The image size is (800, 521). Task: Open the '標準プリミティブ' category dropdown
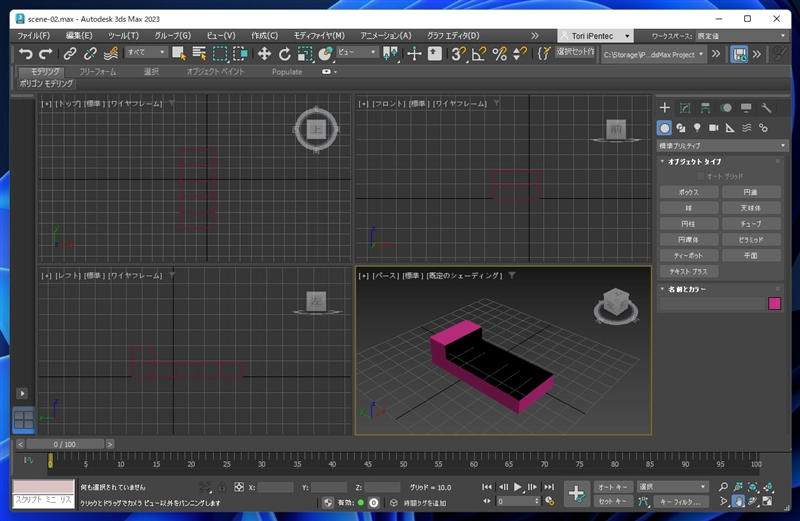coord(721,145)
